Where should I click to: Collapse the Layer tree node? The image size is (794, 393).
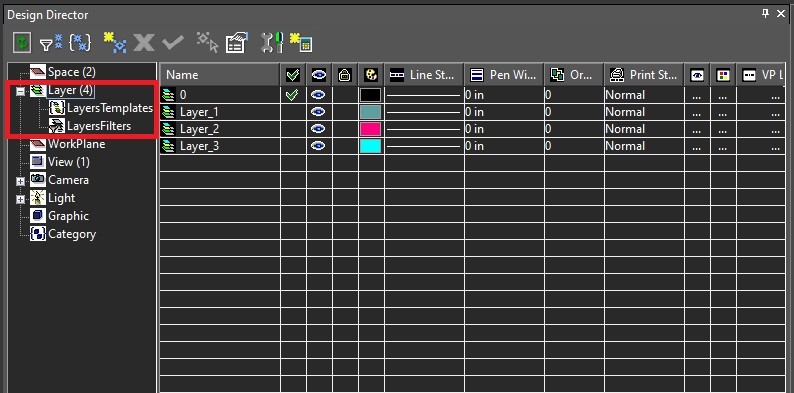[20, 92]
